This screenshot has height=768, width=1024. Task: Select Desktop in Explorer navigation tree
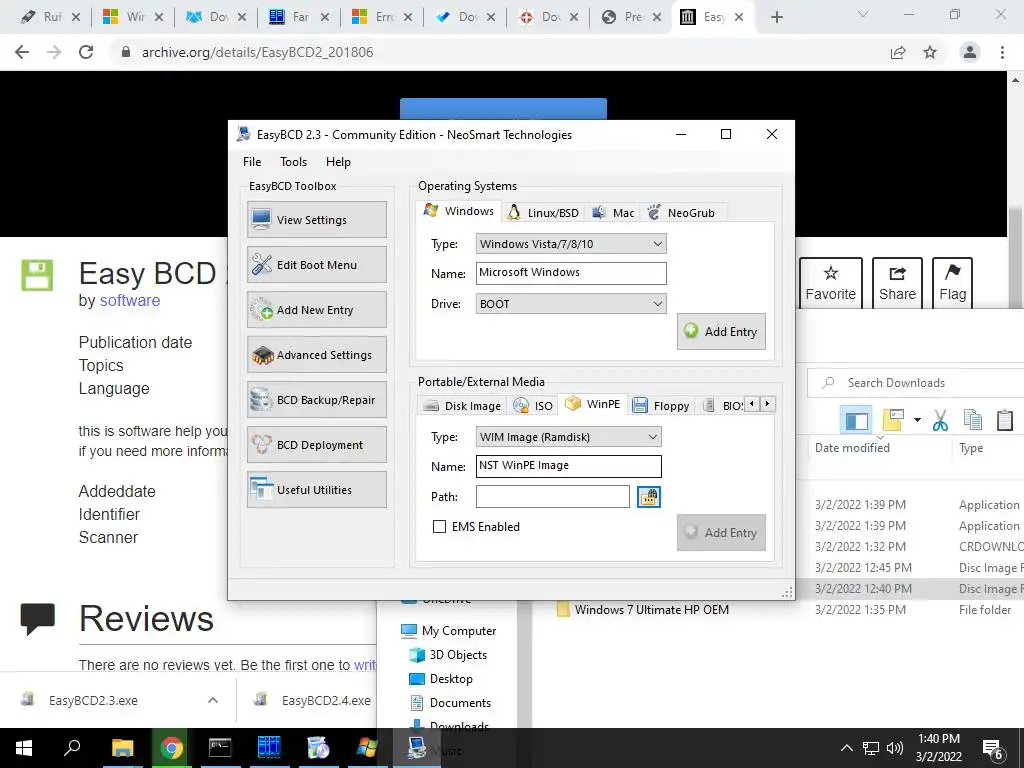coord(441,679)
